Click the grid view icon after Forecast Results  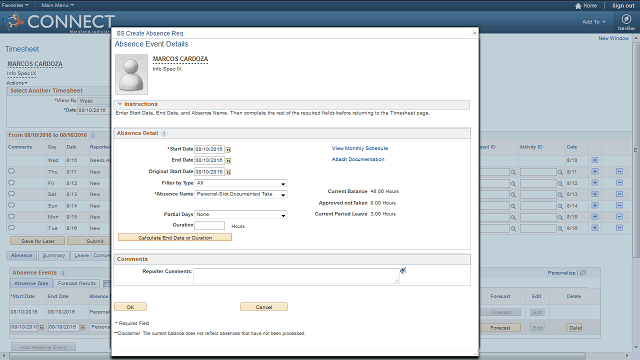106,283
